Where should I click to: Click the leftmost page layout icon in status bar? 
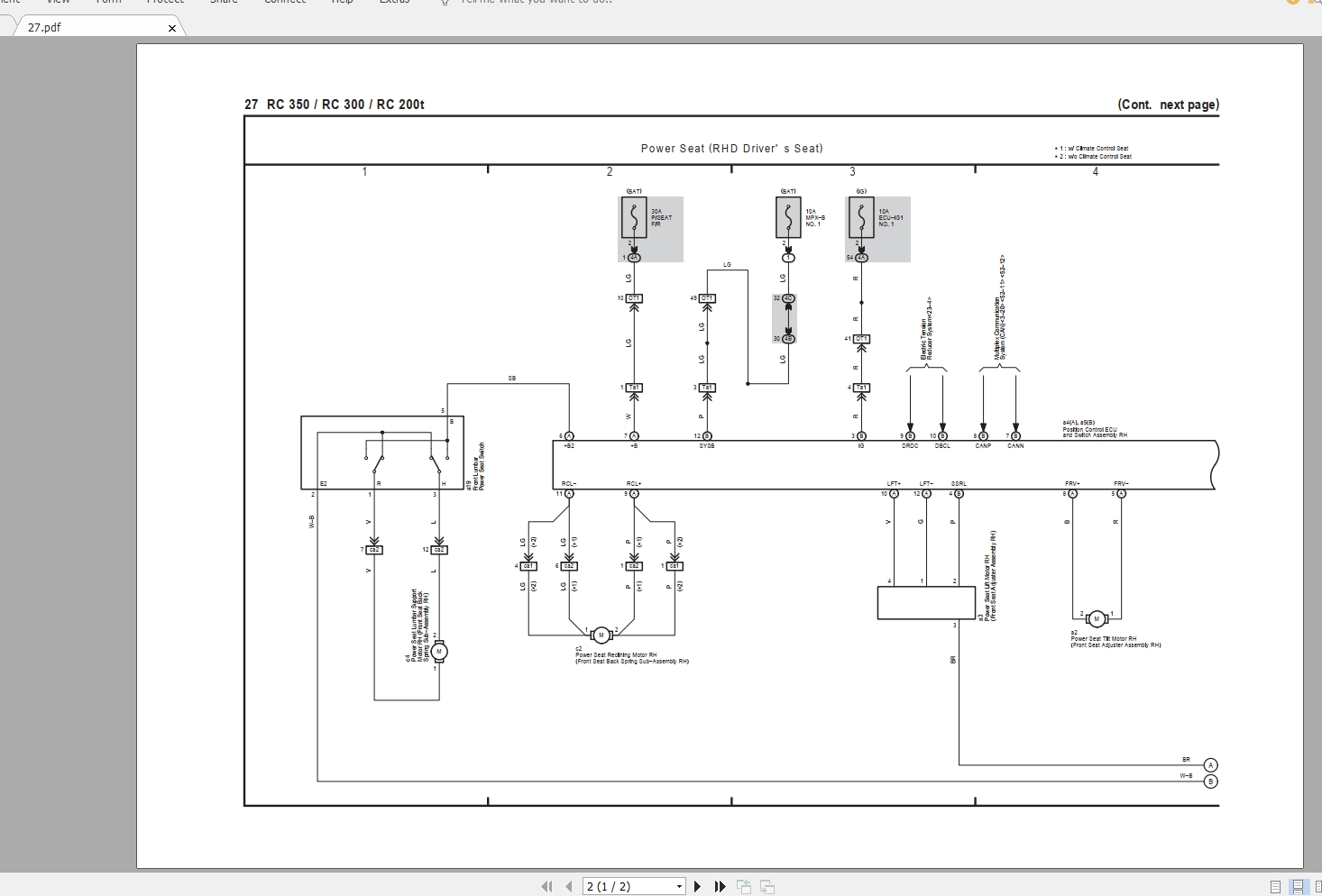1275,887
